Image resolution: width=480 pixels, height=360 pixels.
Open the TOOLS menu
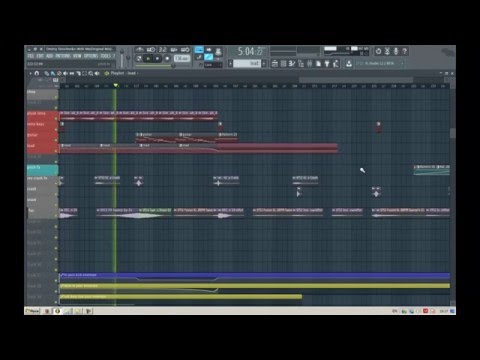pyautogui.click(x=106, y=56)
